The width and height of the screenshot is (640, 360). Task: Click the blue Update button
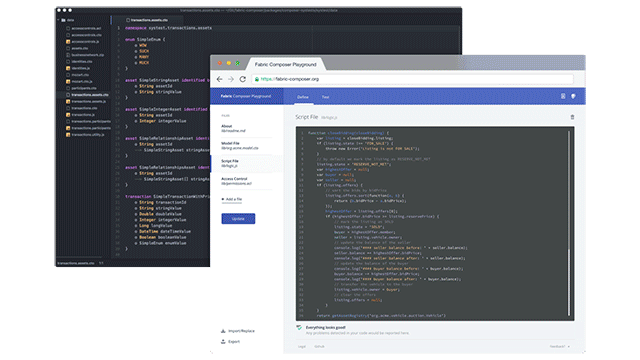[238, 219]
